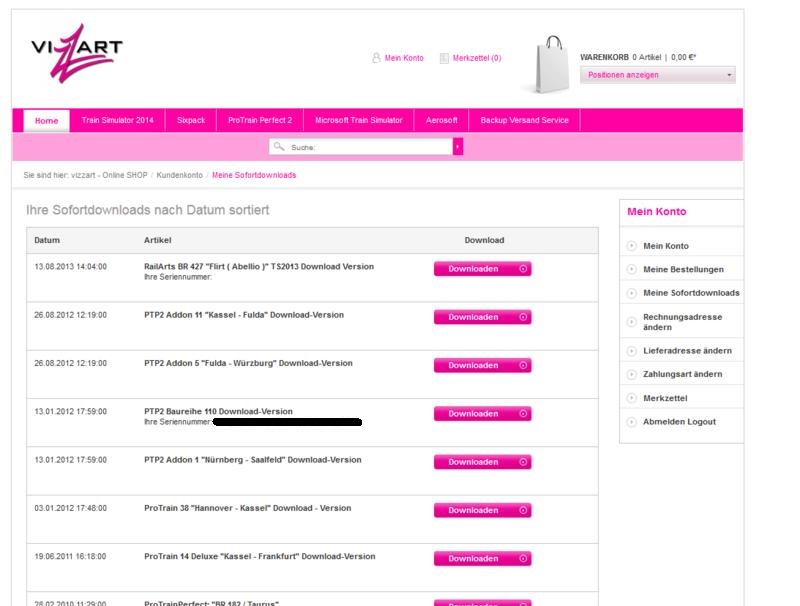Download PTP2 Addon 5 Fulda - Würzburg

483,365
